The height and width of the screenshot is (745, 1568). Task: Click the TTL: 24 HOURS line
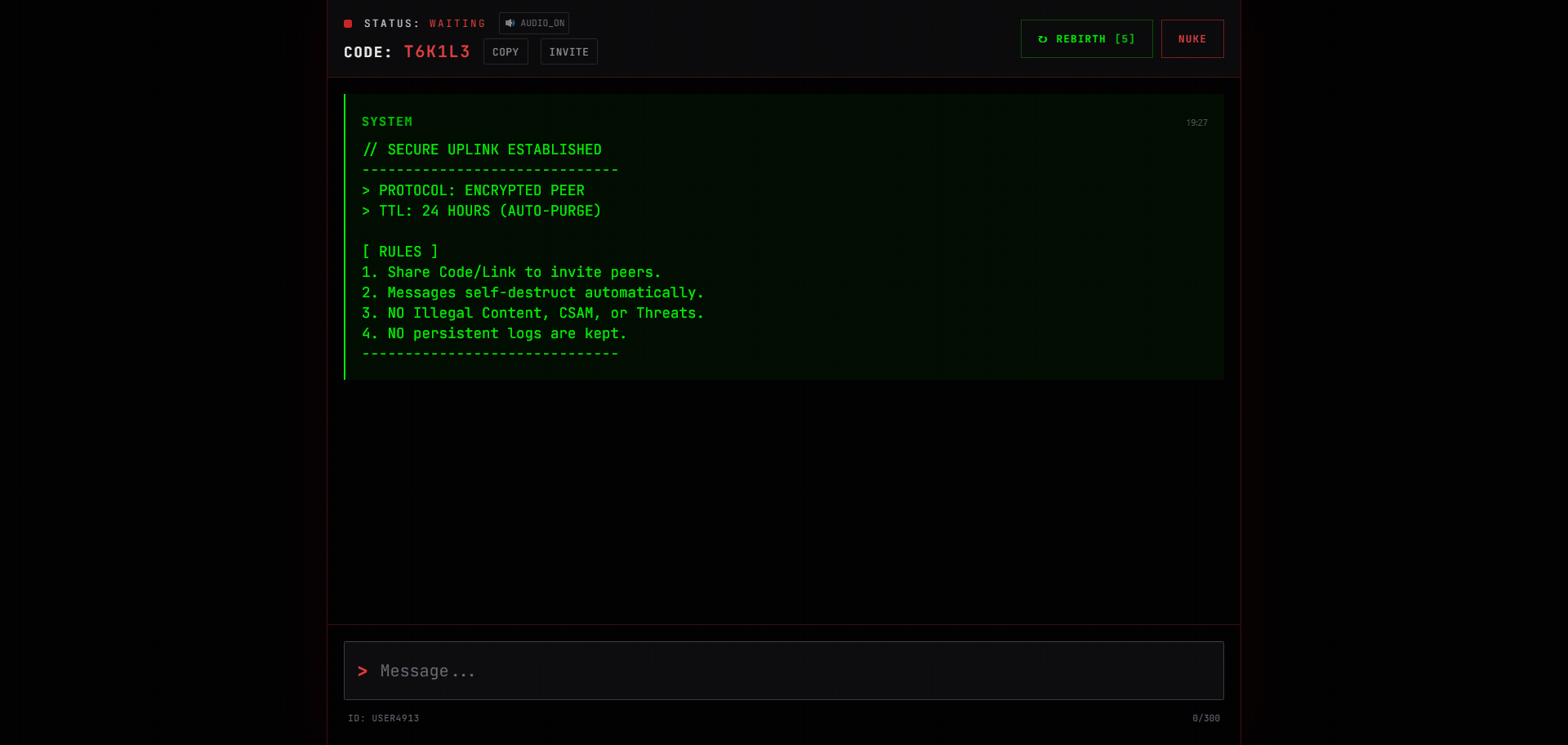coord(481,211)
